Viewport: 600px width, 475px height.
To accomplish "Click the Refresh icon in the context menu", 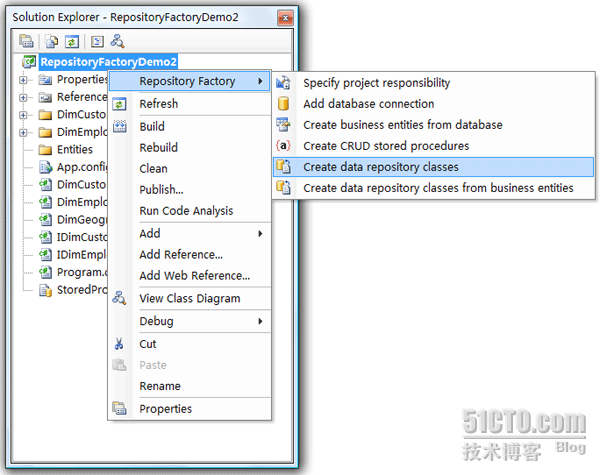I will point(119,104).
